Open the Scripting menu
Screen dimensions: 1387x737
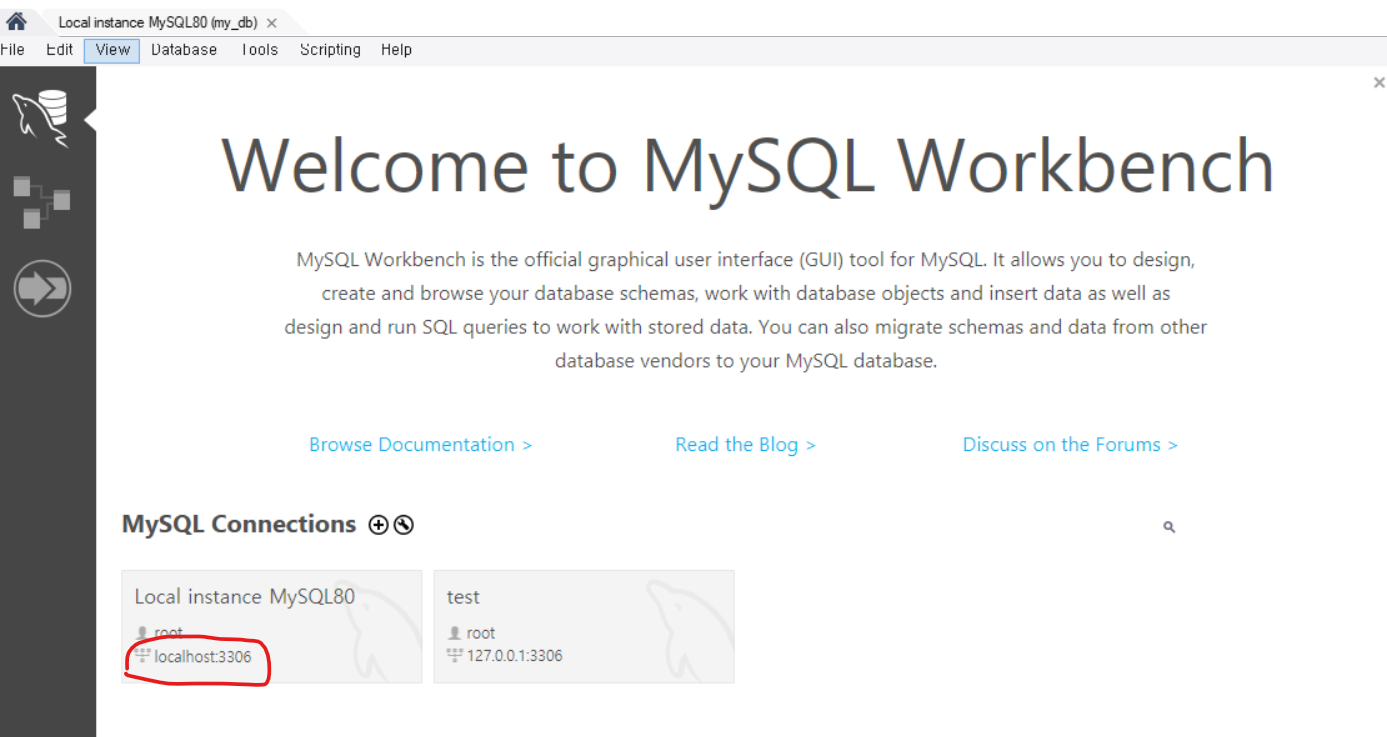tap(330, 50)
